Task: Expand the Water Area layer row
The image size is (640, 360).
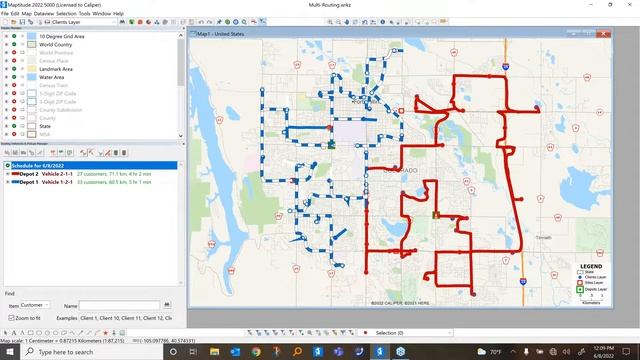Action: click(6, 77)
